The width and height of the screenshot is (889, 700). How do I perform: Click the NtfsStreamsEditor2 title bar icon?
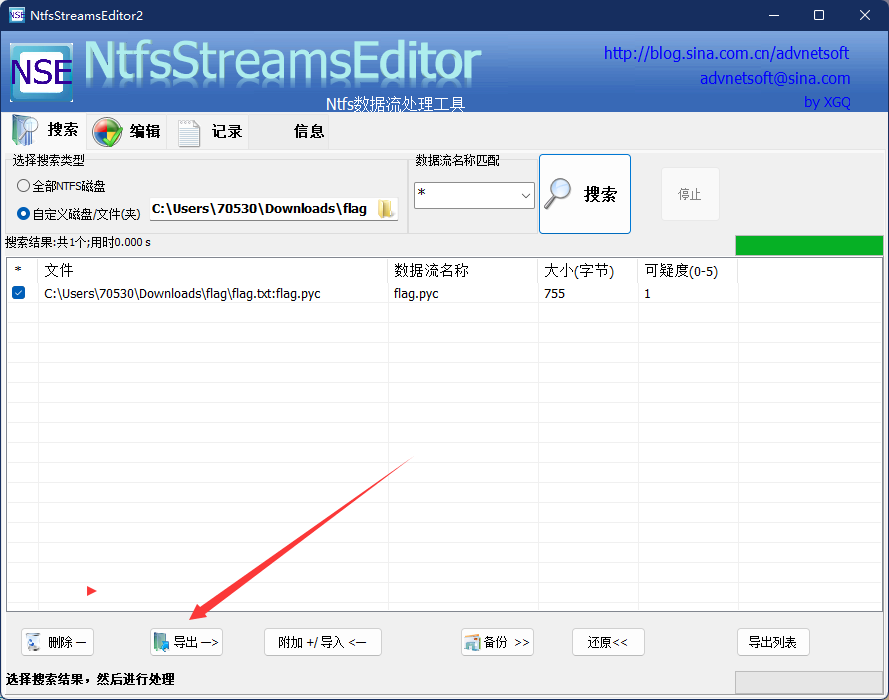pos(17,15)
